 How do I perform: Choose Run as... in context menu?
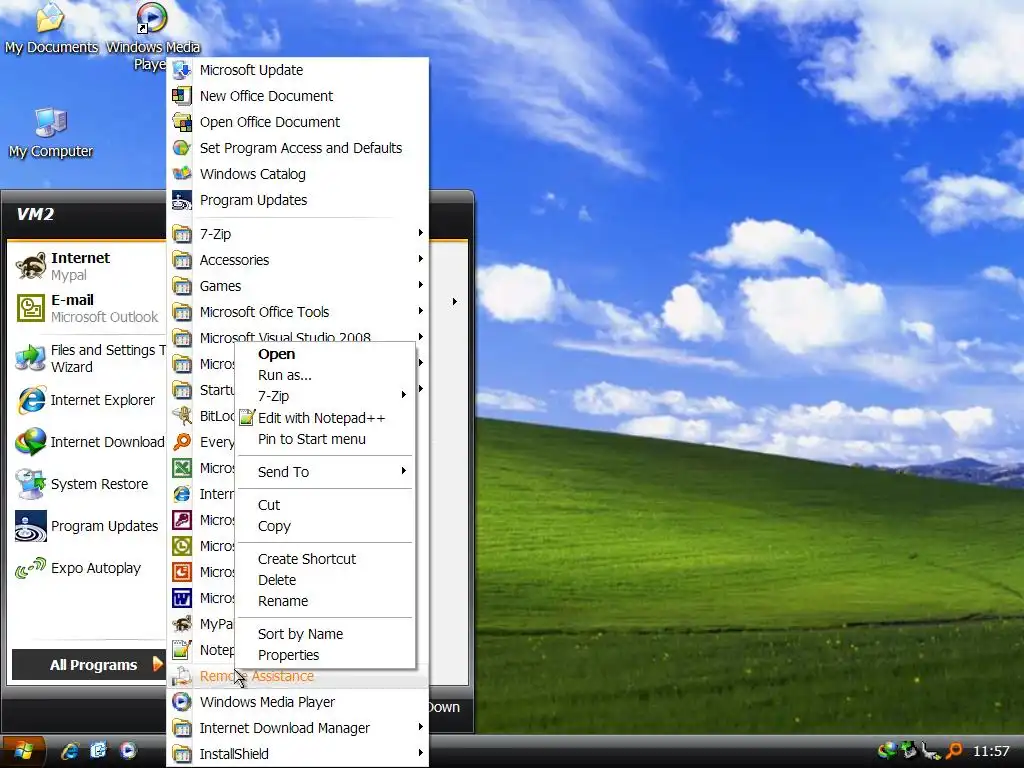coord(325,376)
